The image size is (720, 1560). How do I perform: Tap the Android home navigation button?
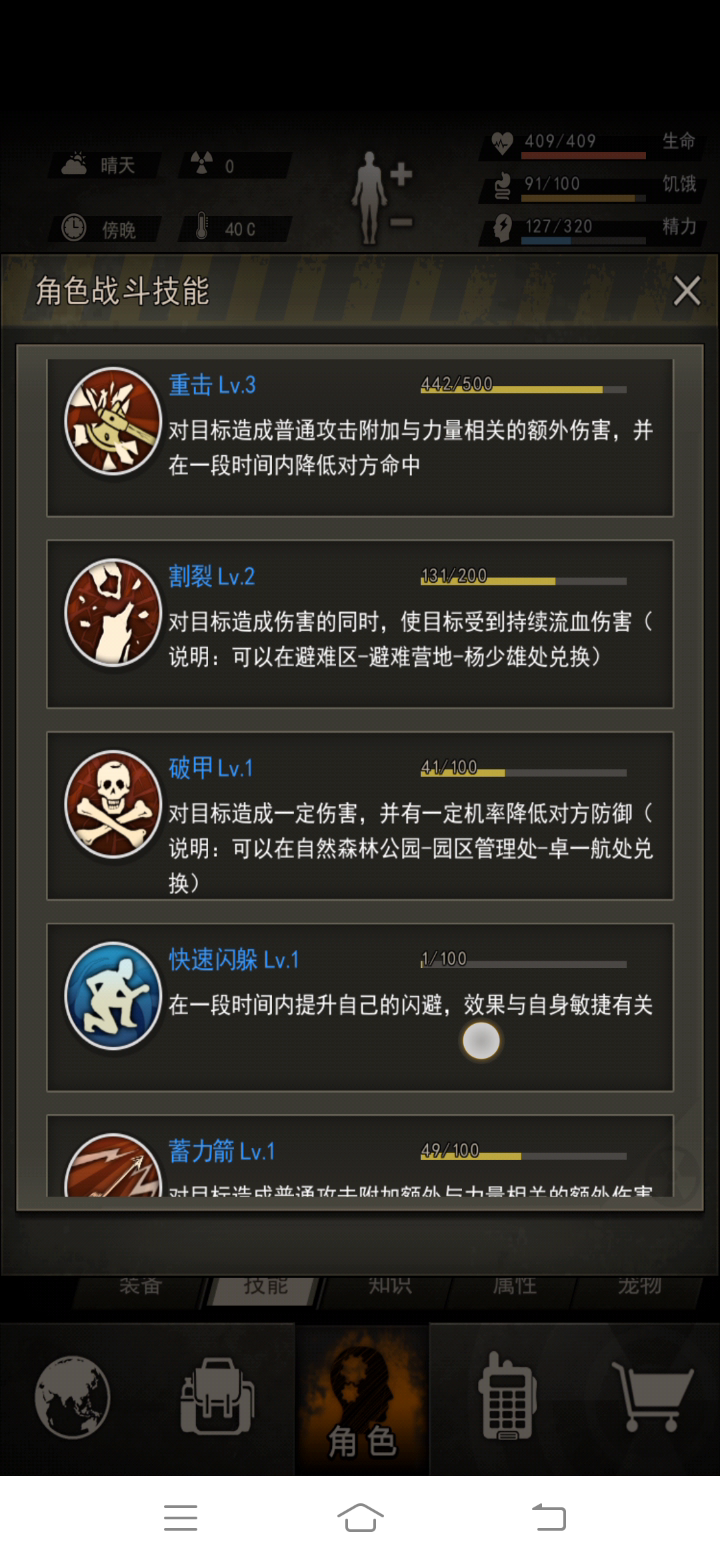(361, 1517)
